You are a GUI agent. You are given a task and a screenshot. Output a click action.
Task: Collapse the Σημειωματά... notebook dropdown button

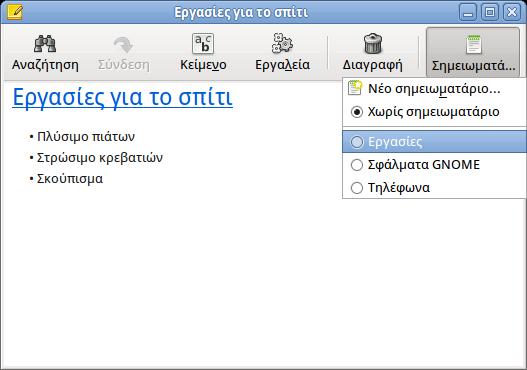[x=473, y=53]
